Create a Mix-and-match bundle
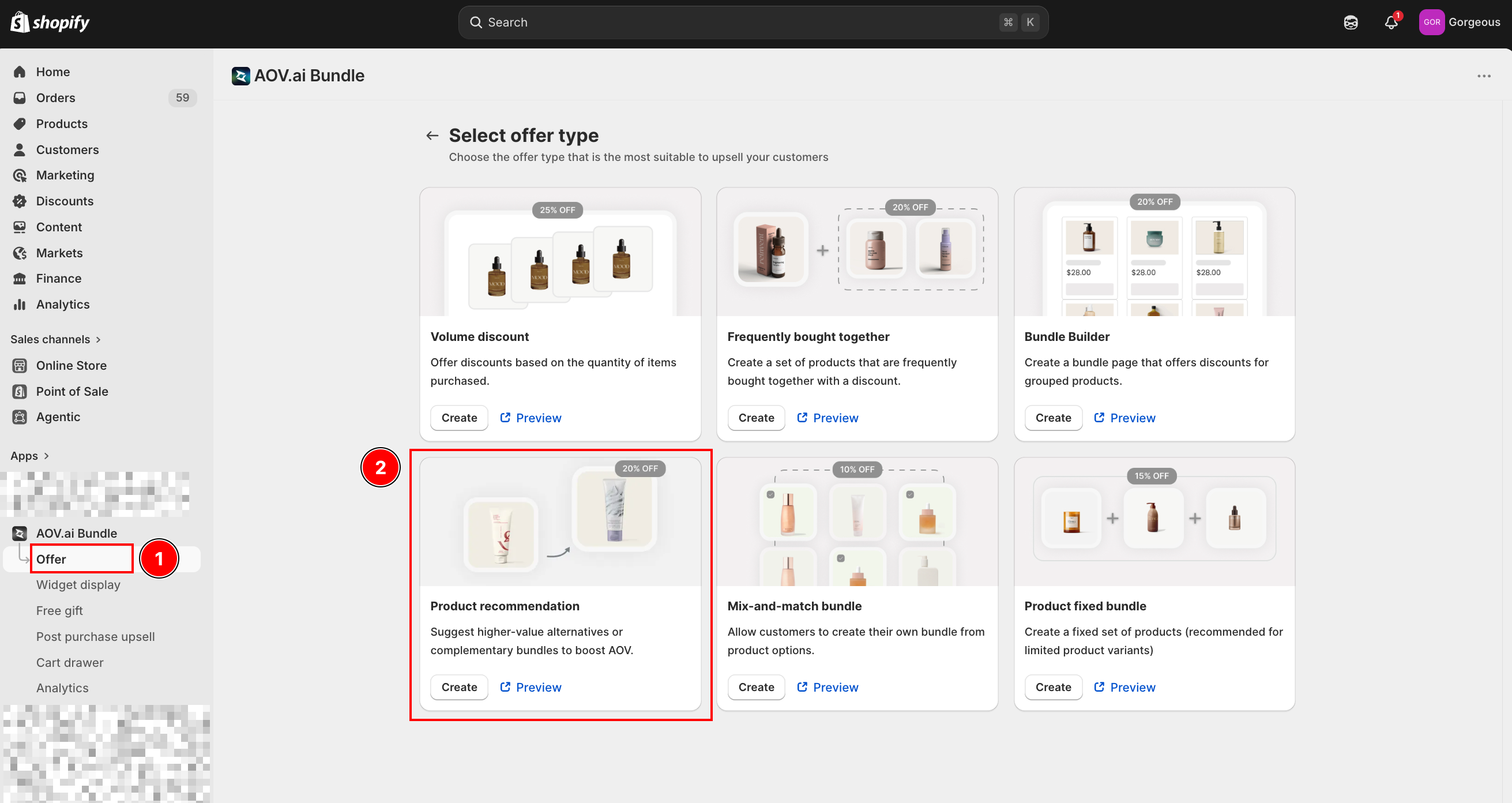This screenshot has width=1512, height=803. [x=756, y=687]
